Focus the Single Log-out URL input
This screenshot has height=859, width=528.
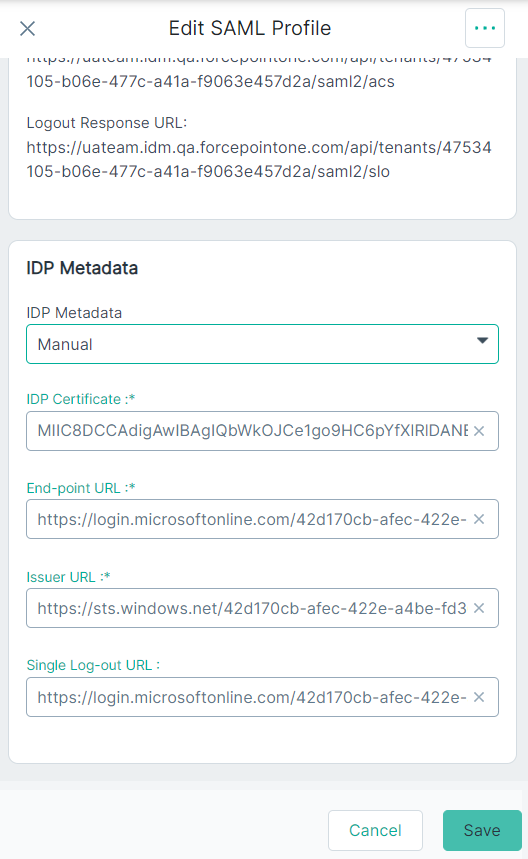(x=252, y=697)
